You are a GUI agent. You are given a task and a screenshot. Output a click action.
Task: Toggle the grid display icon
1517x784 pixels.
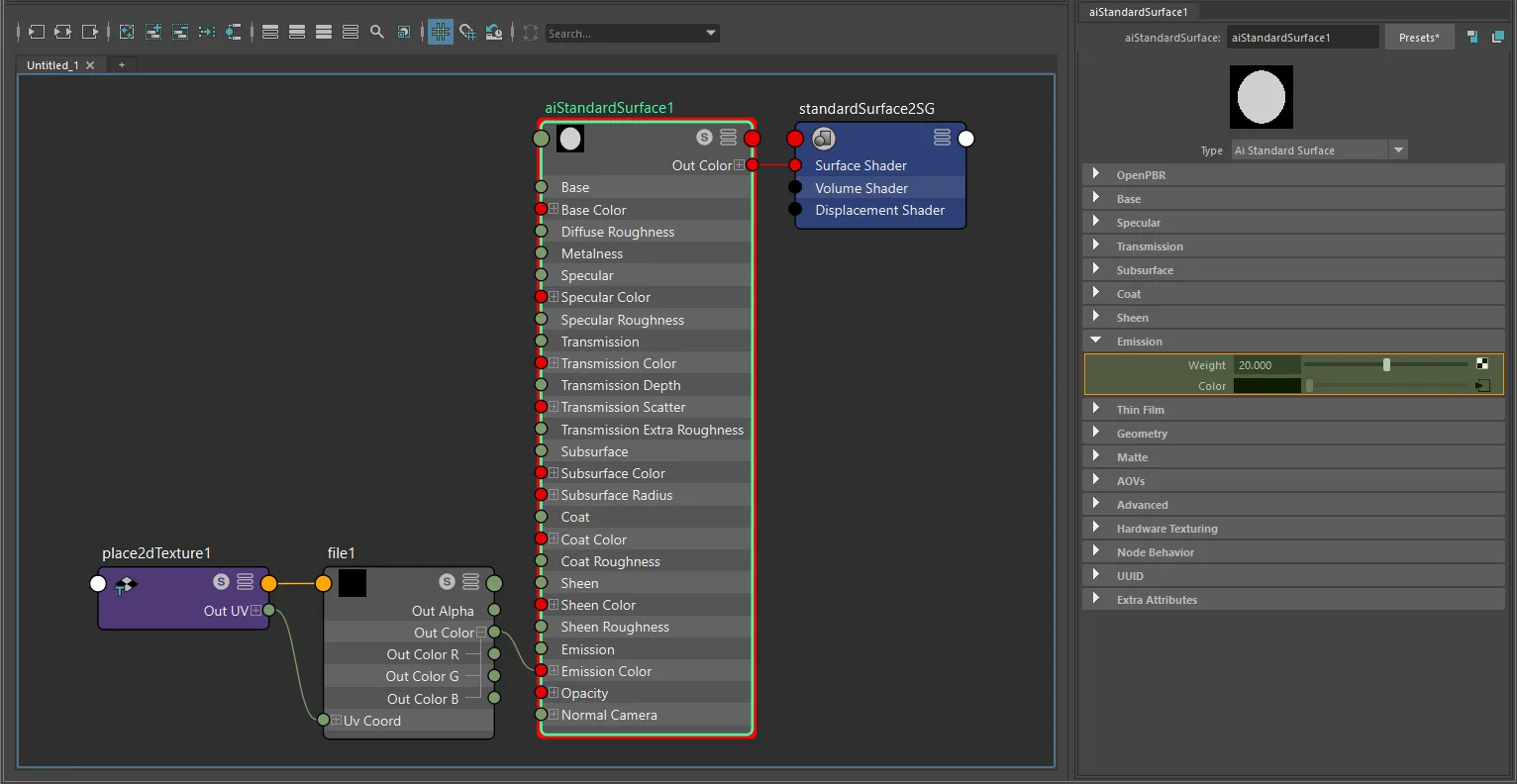pos(441,33)
